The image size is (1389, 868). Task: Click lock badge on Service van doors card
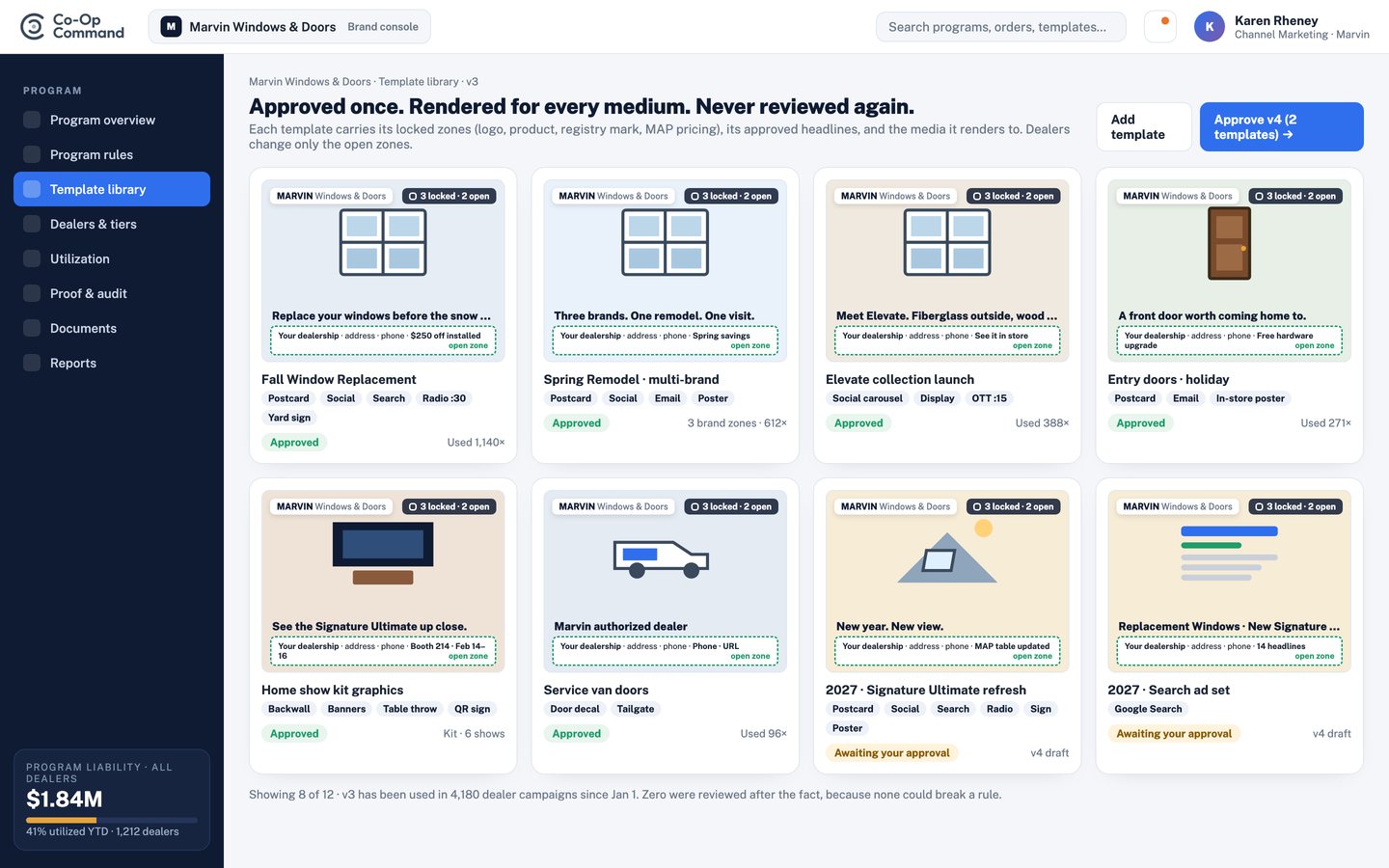tap(731, 506)
